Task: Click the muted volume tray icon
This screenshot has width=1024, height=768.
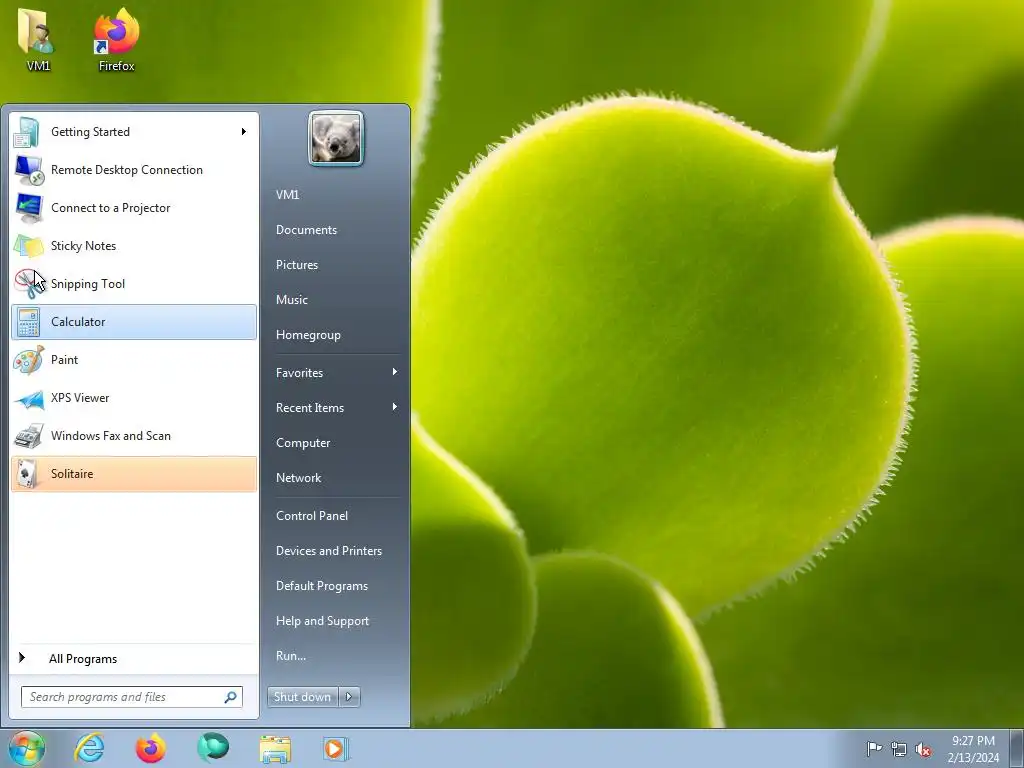Action: [x=923, y=749]
